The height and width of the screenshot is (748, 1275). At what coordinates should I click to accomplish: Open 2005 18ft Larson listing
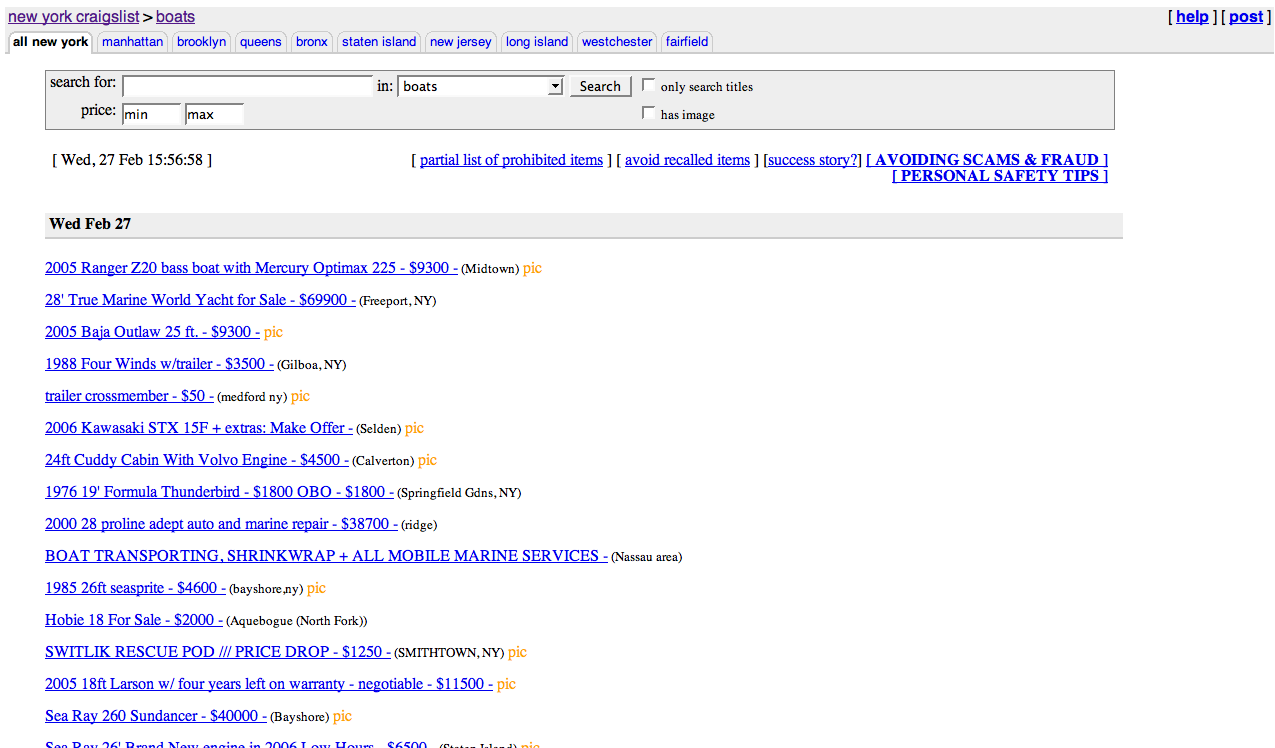(x=269, y=684)
